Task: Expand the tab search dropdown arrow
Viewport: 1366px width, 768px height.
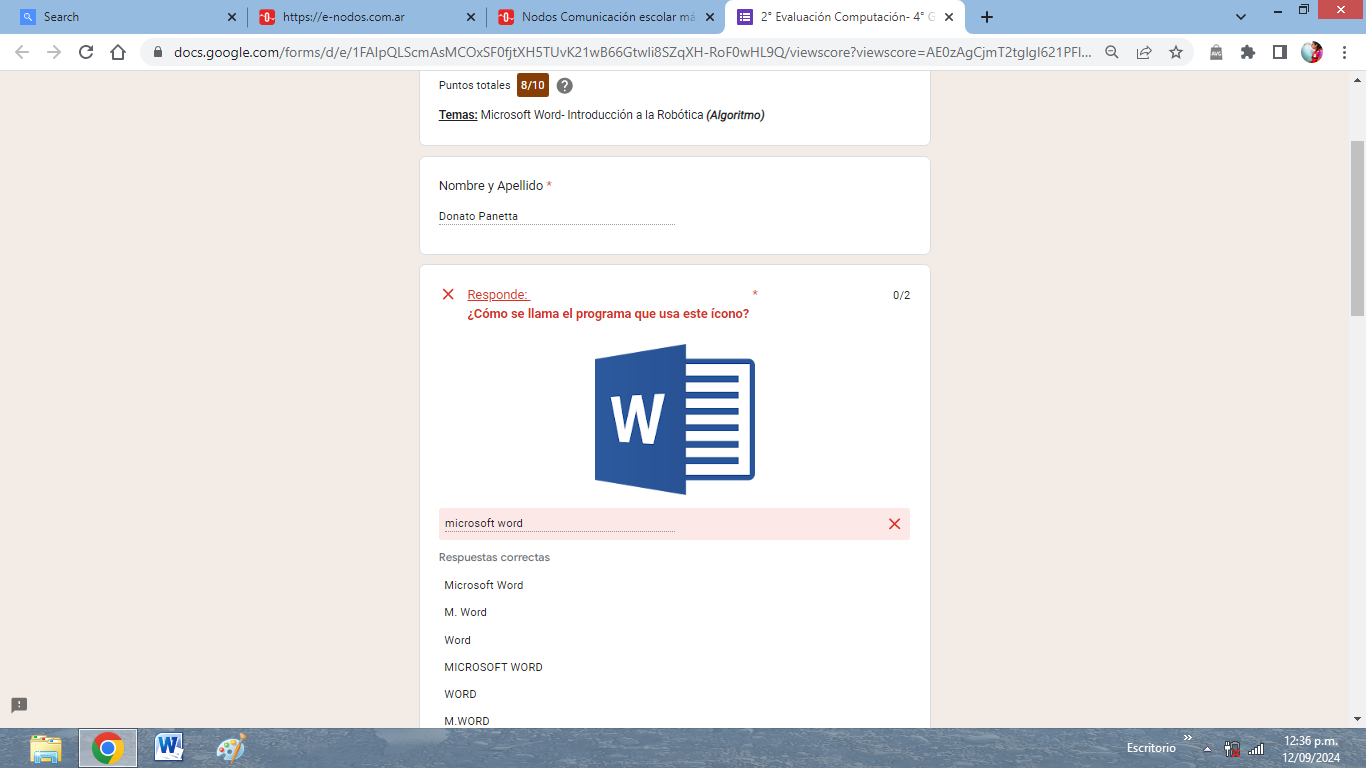Action: coord(1241,17)
